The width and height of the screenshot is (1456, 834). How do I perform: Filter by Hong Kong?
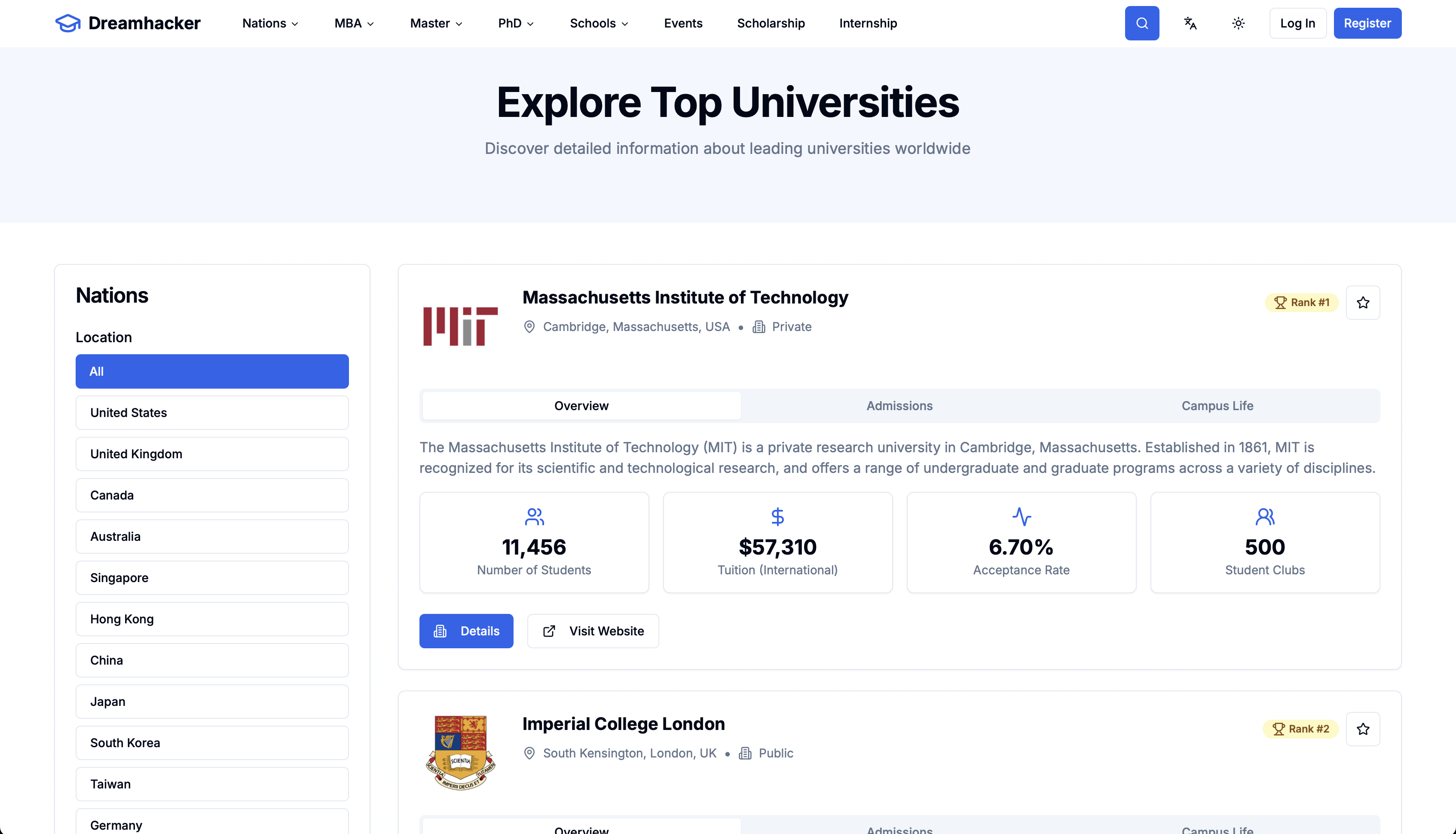coord(212,619)
